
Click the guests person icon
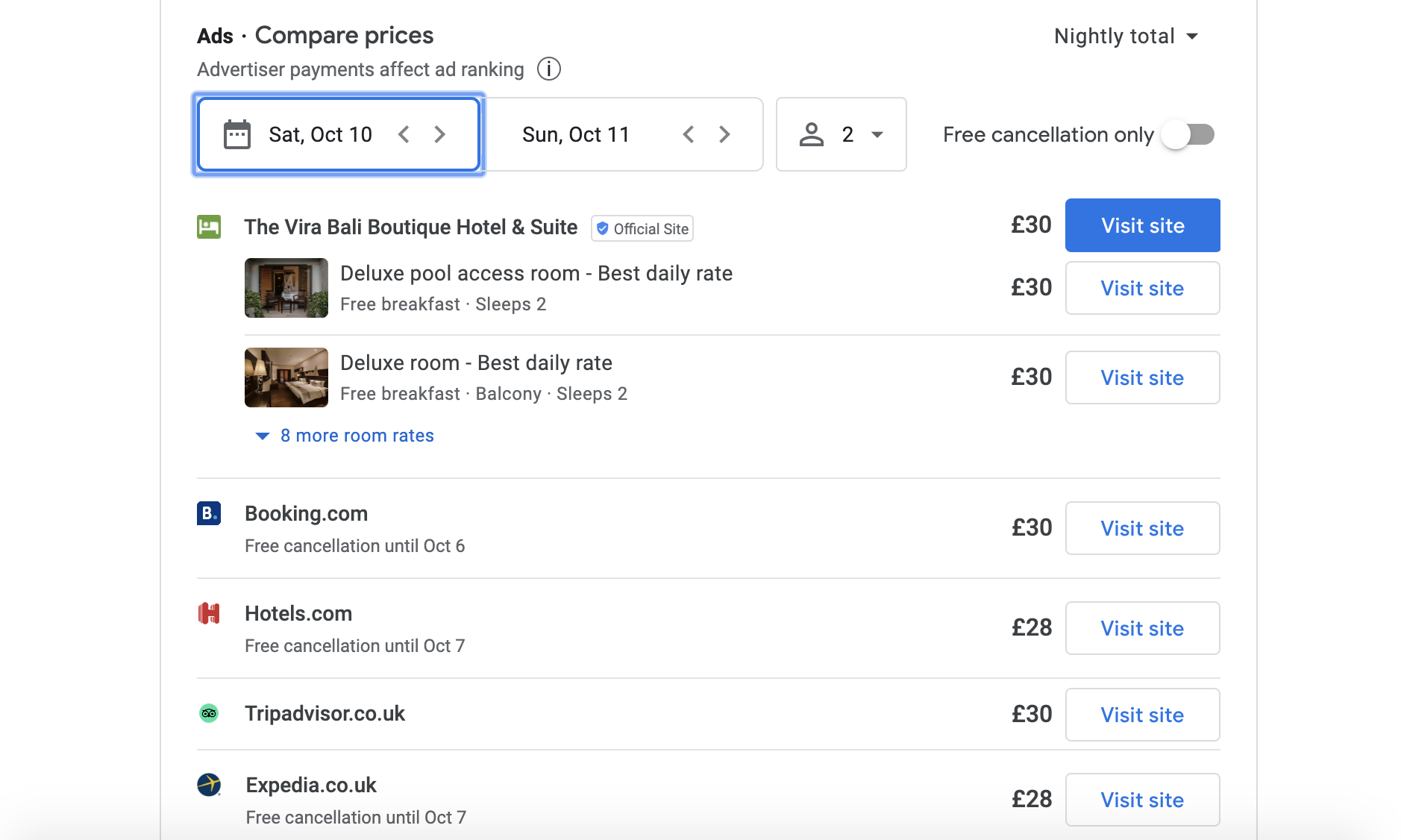click(x=812, y=134)
